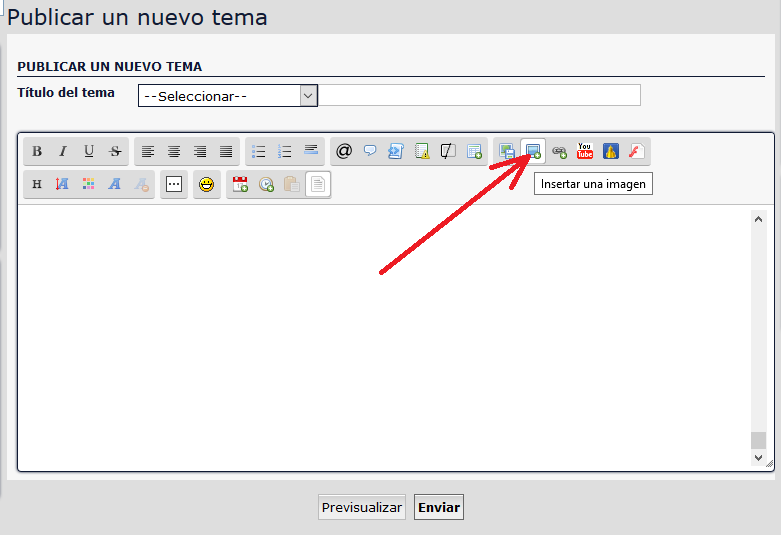
Task: Open the --Seleccionar-- dropdown
Action: [228, 96]
